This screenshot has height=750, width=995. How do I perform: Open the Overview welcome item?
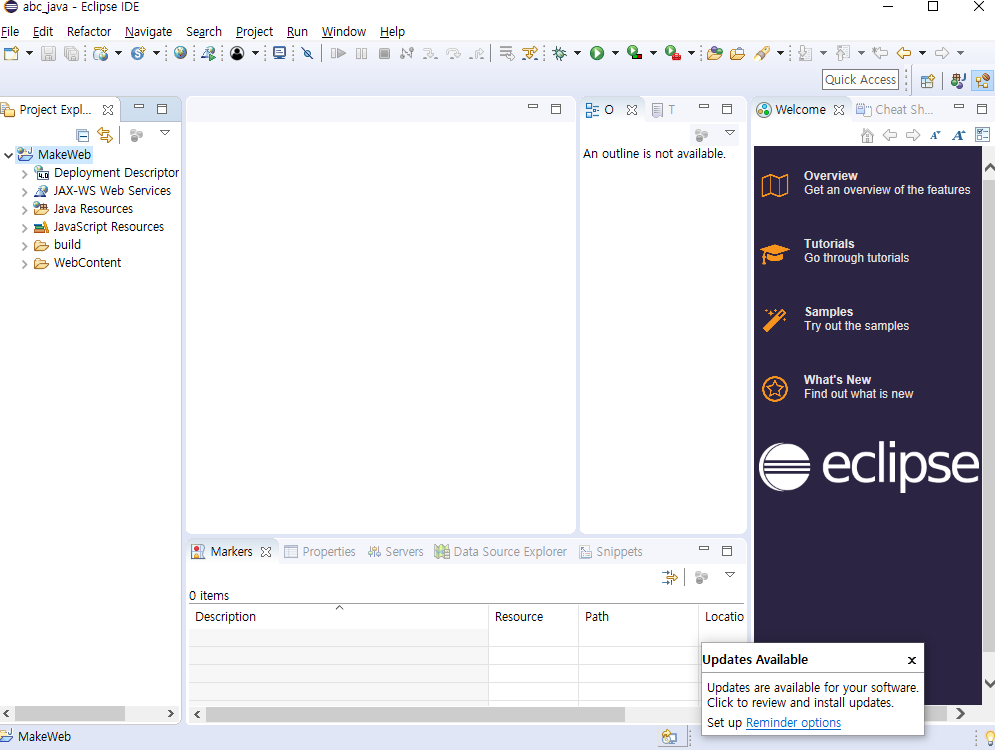click(866, 183)
